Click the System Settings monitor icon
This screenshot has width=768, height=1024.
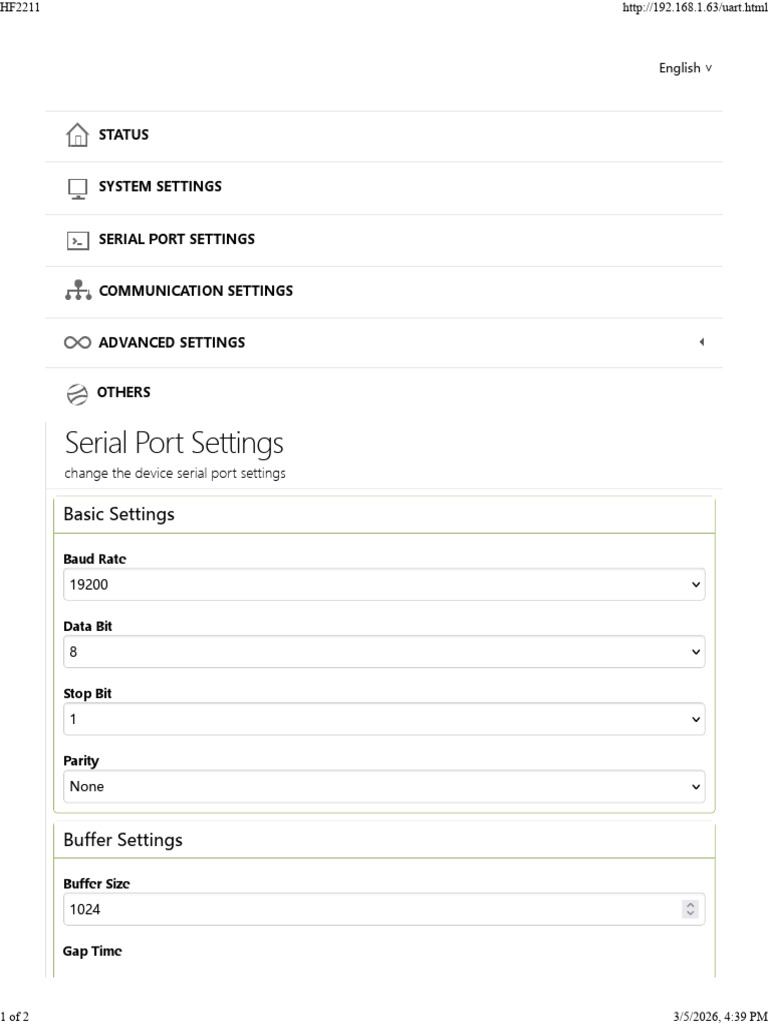pos(78,188)
